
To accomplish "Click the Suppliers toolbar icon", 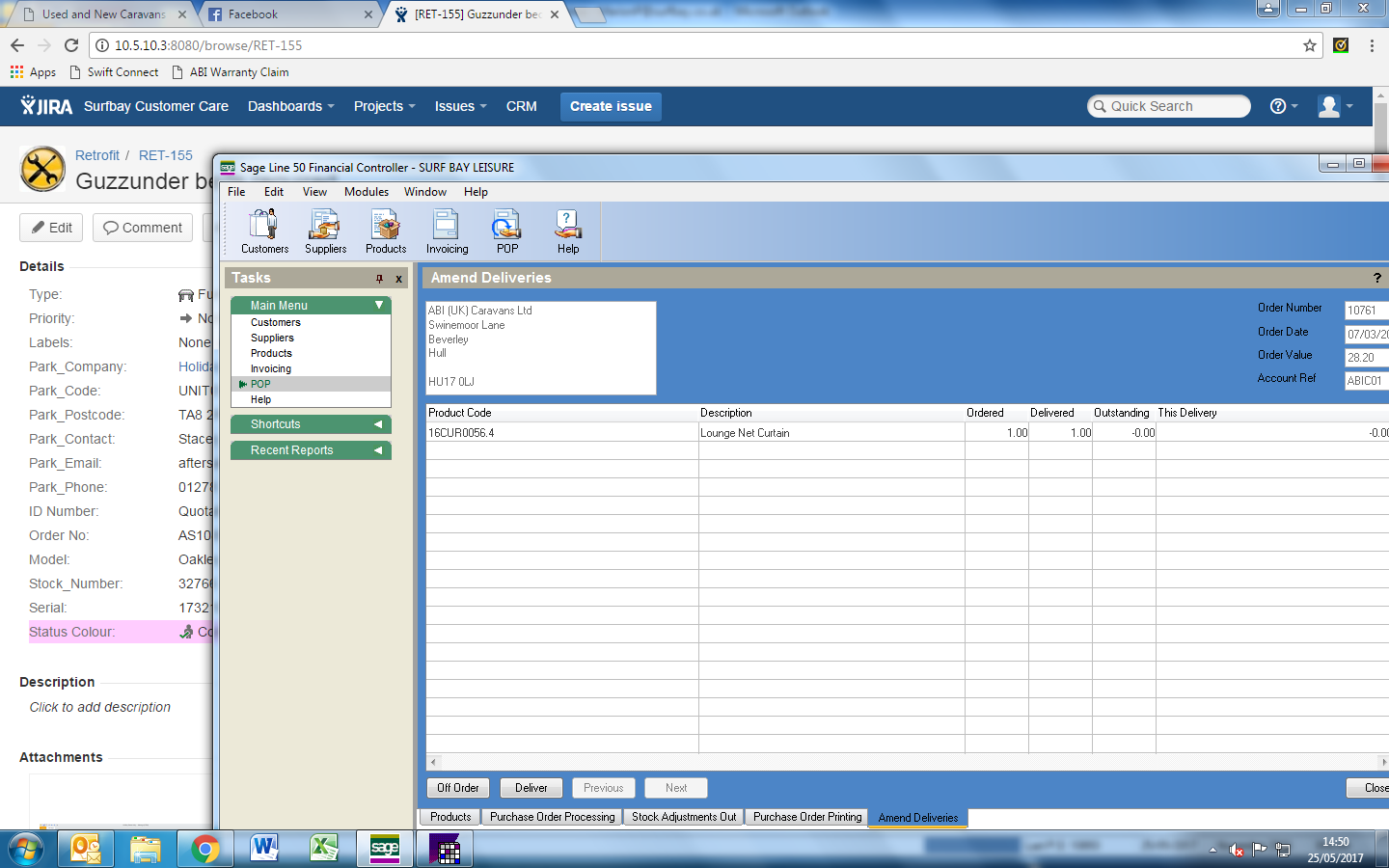I will coord(325,231).
